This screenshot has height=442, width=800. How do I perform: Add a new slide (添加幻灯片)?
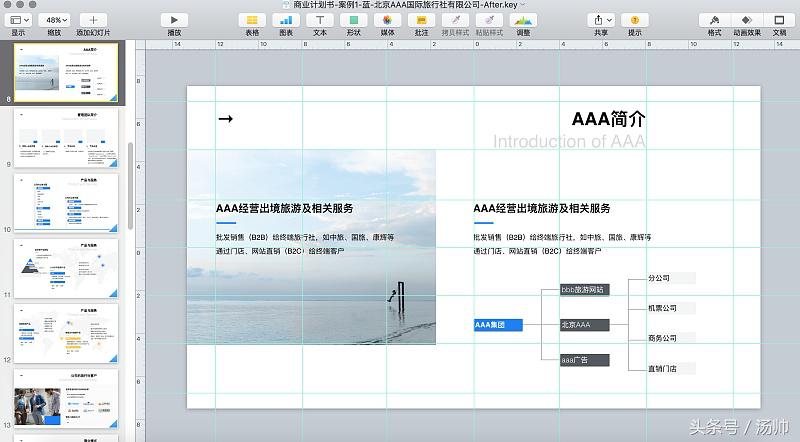(93, 20)
